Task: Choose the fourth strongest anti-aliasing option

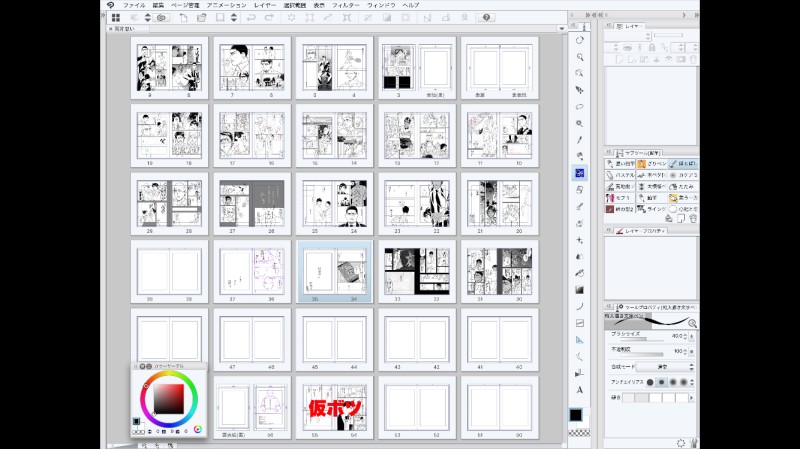Action: [x=684, y=382]
